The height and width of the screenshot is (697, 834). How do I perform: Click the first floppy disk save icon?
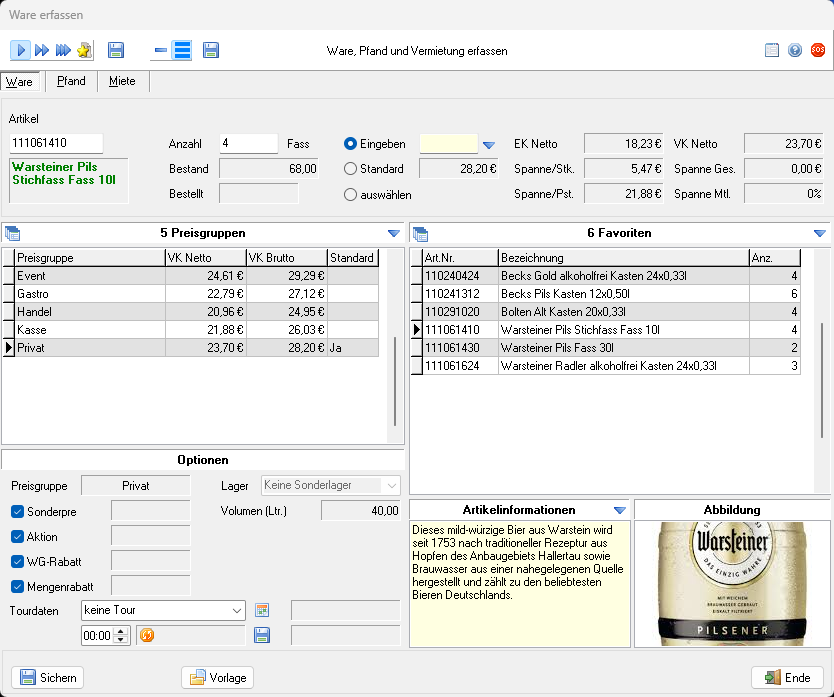pyautogui.click(x=115, y=51)
